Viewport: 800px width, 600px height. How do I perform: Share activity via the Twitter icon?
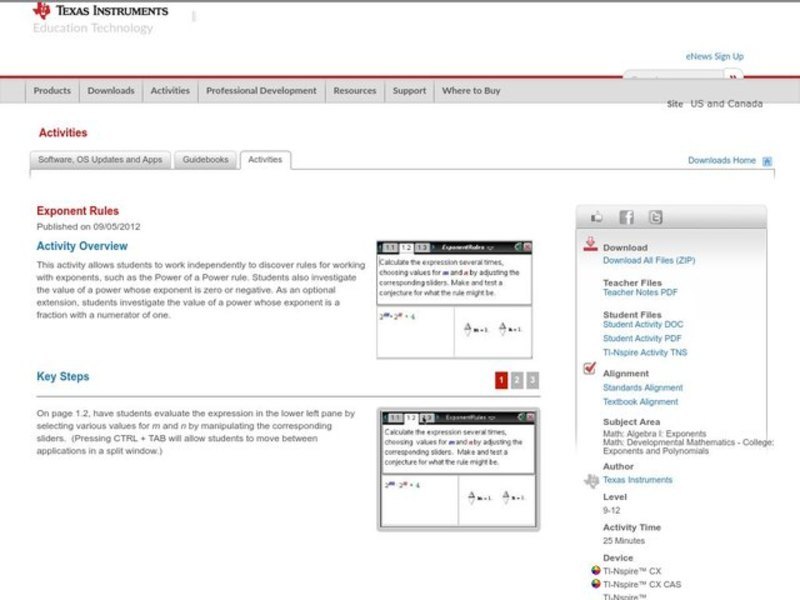655,217
